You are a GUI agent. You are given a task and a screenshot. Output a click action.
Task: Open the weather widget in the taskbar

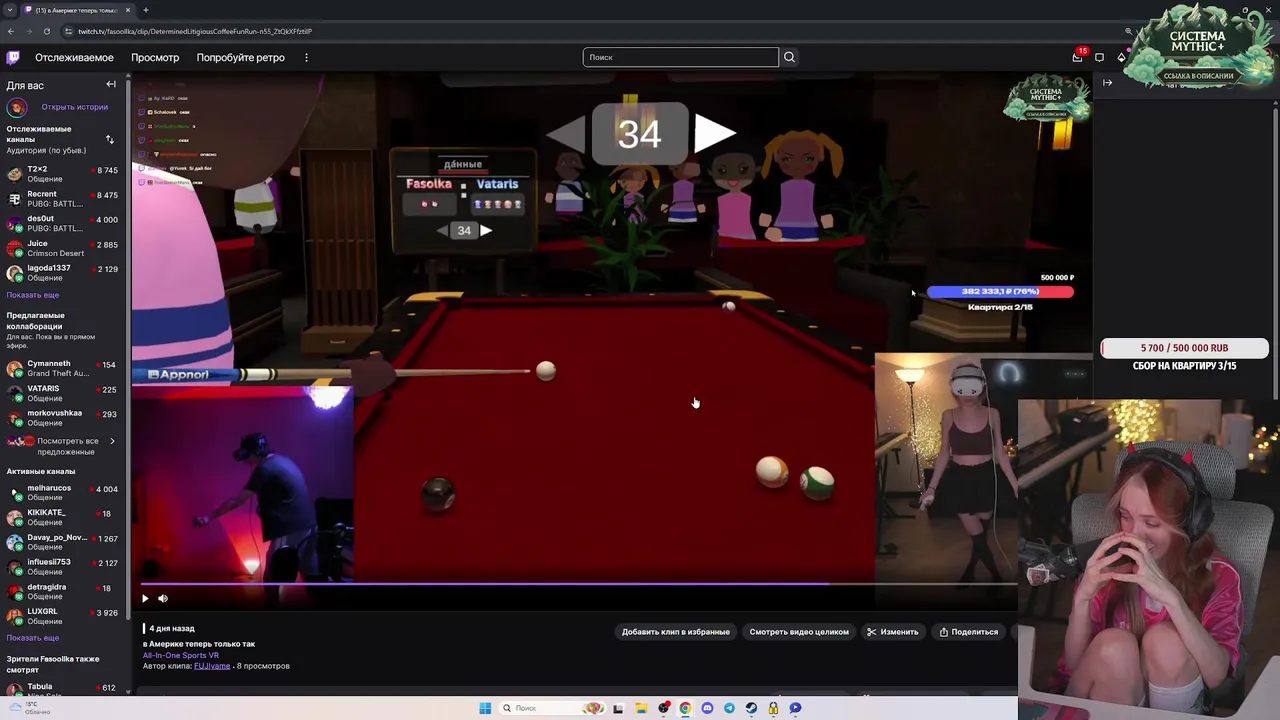(x=30, y=708)
